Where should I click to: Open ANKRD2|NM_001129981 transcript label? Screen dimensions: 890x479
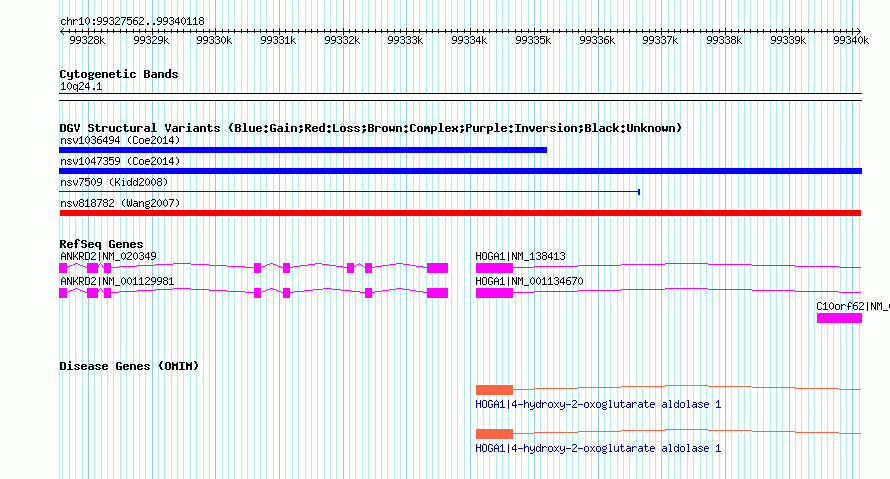(117, 281)
